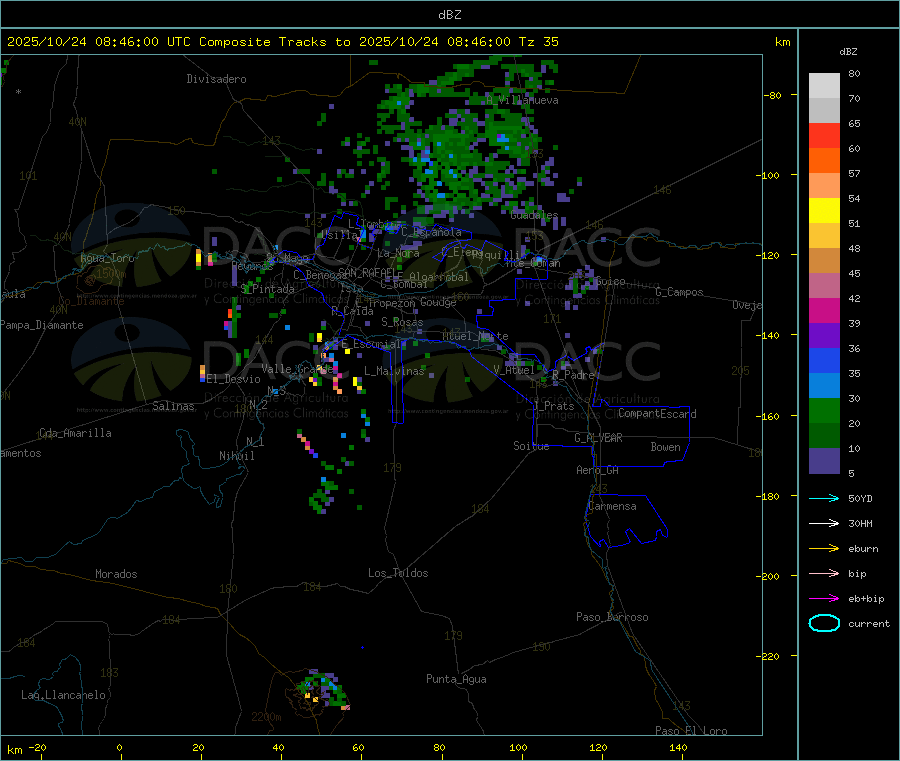Click the '100' tick on bottom axis
900x761 pixels.
click(518, 747)
